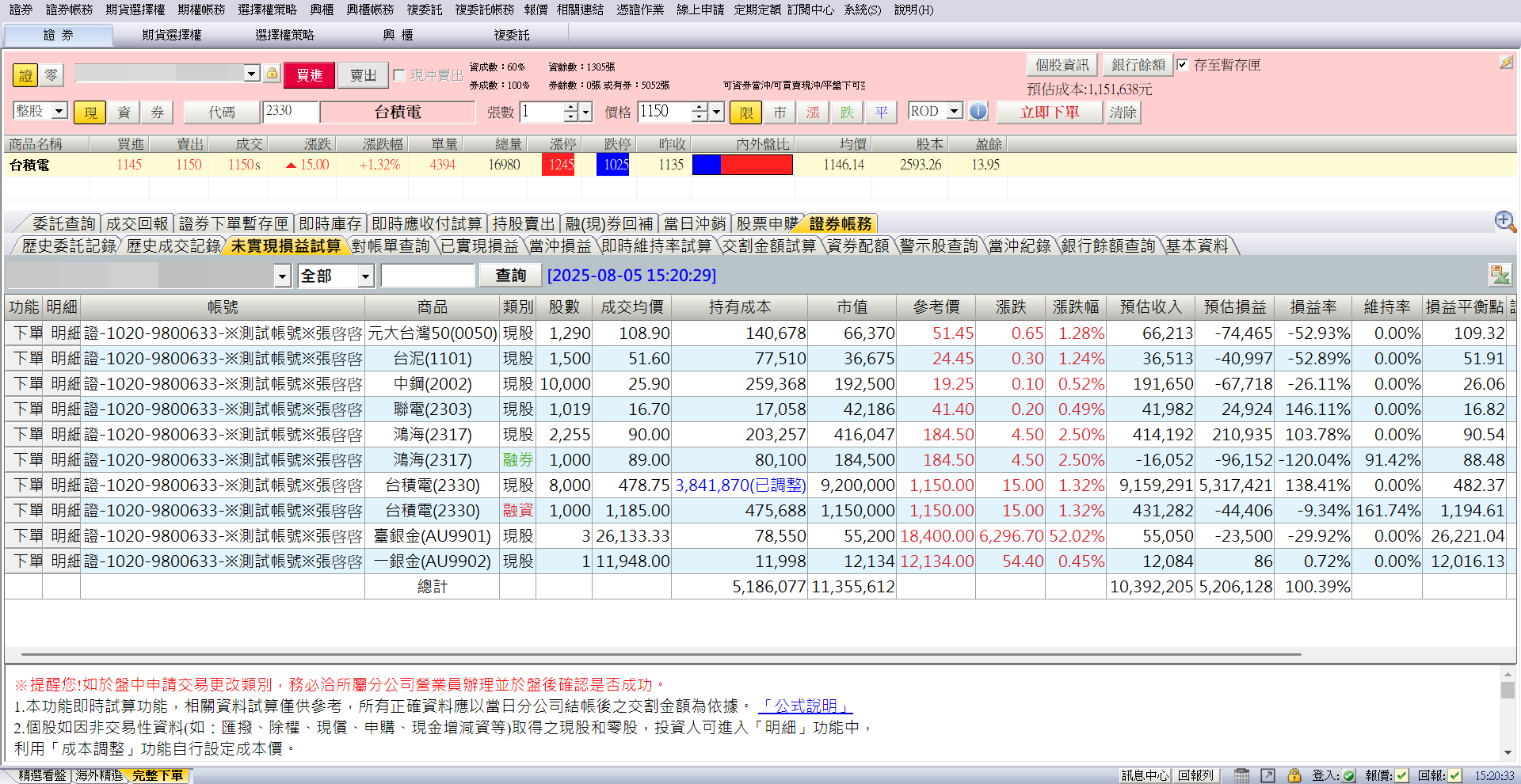This screenshot has height=784, width=1521.
Task: Open the 期貨選擇權 menu
Action: click(x=135, y=10)
